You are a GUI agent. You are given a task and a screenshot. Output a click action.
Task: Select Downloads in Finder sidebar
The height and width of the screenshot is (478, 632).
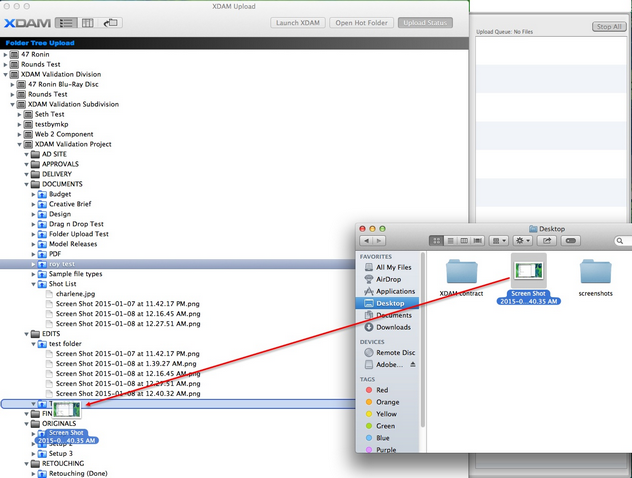(392, 327)
